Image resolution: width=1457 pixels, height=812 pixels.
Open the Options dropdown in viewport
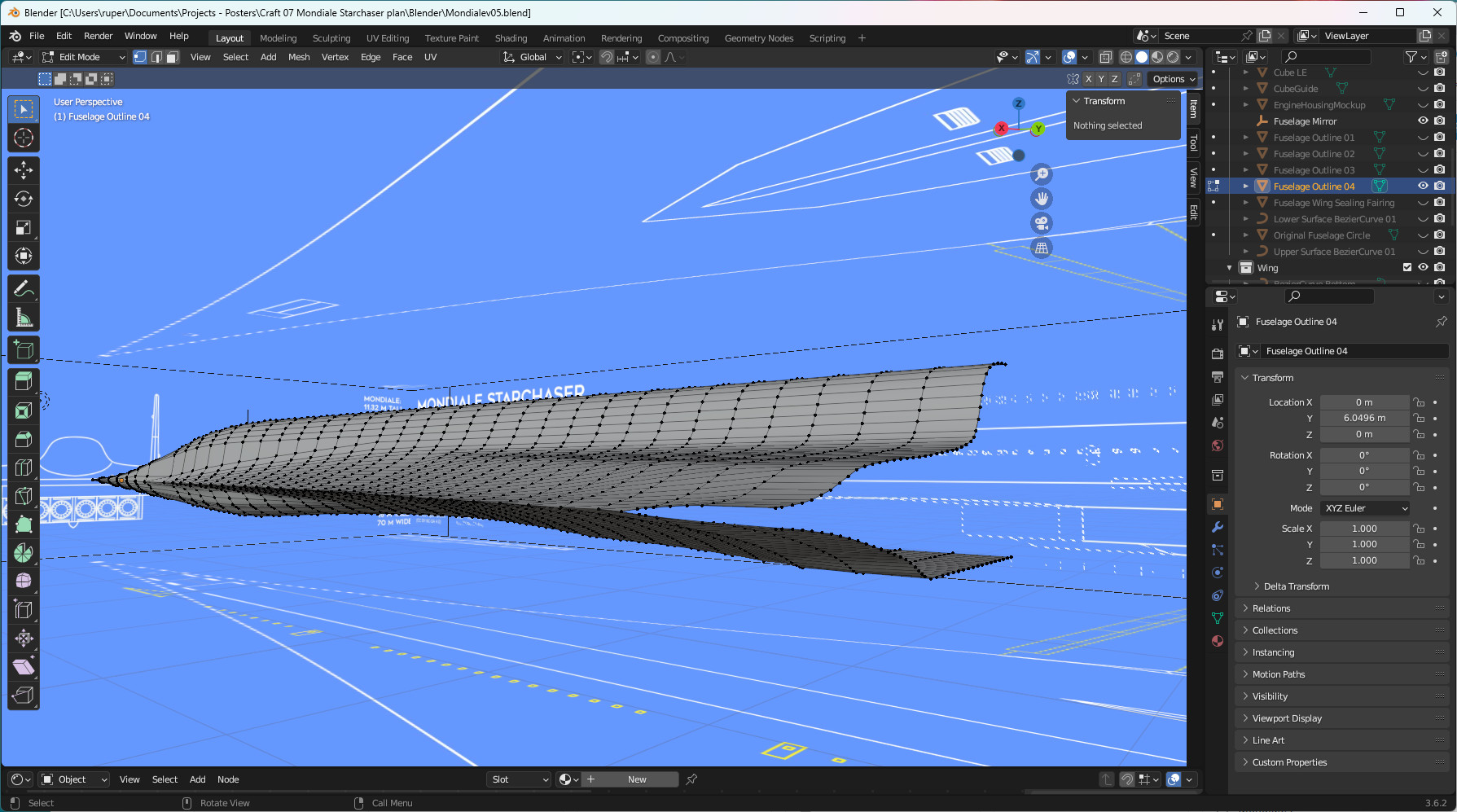pyautogui.click(x=1174, y=79)
